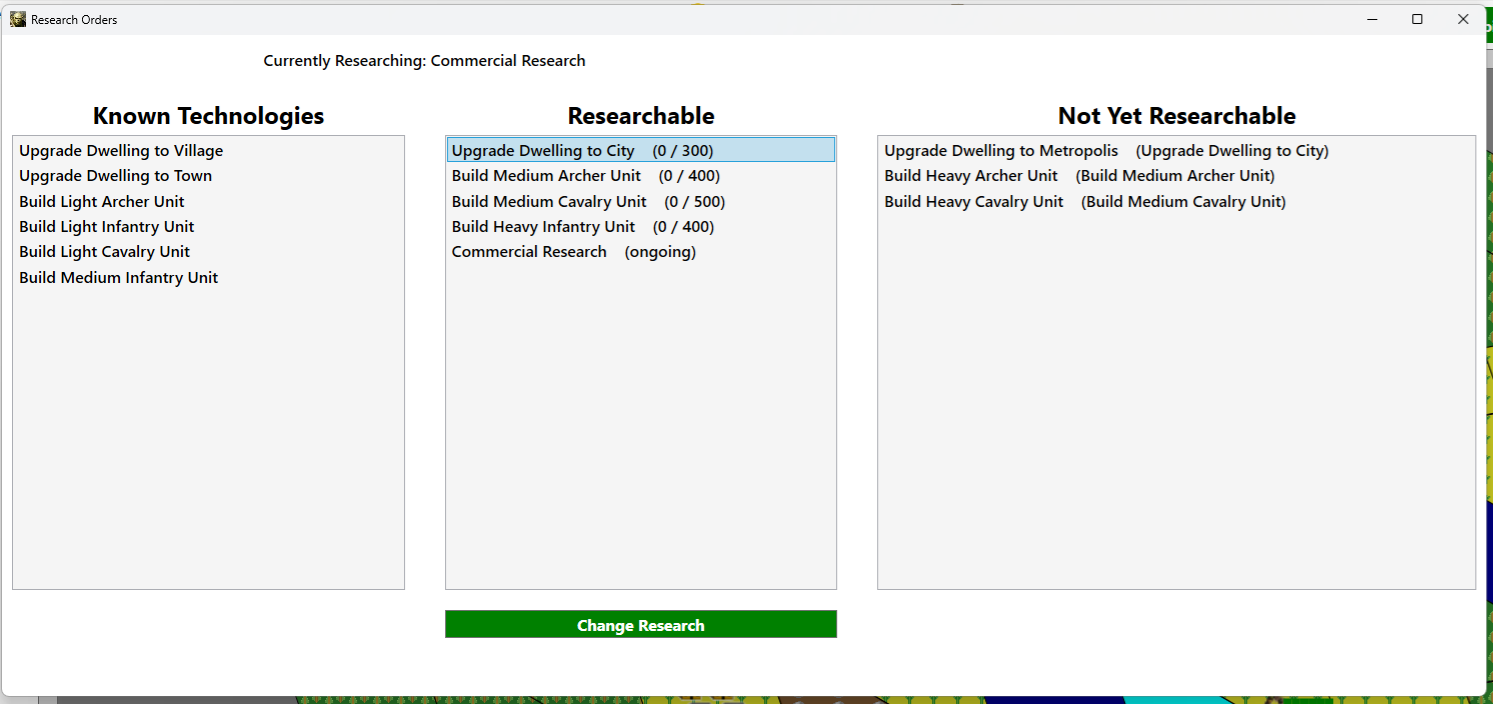Viewport: 1493px width, 704px height.
Task: Pick Build Medium Cavalry Unit item
Action: (588, 202)
